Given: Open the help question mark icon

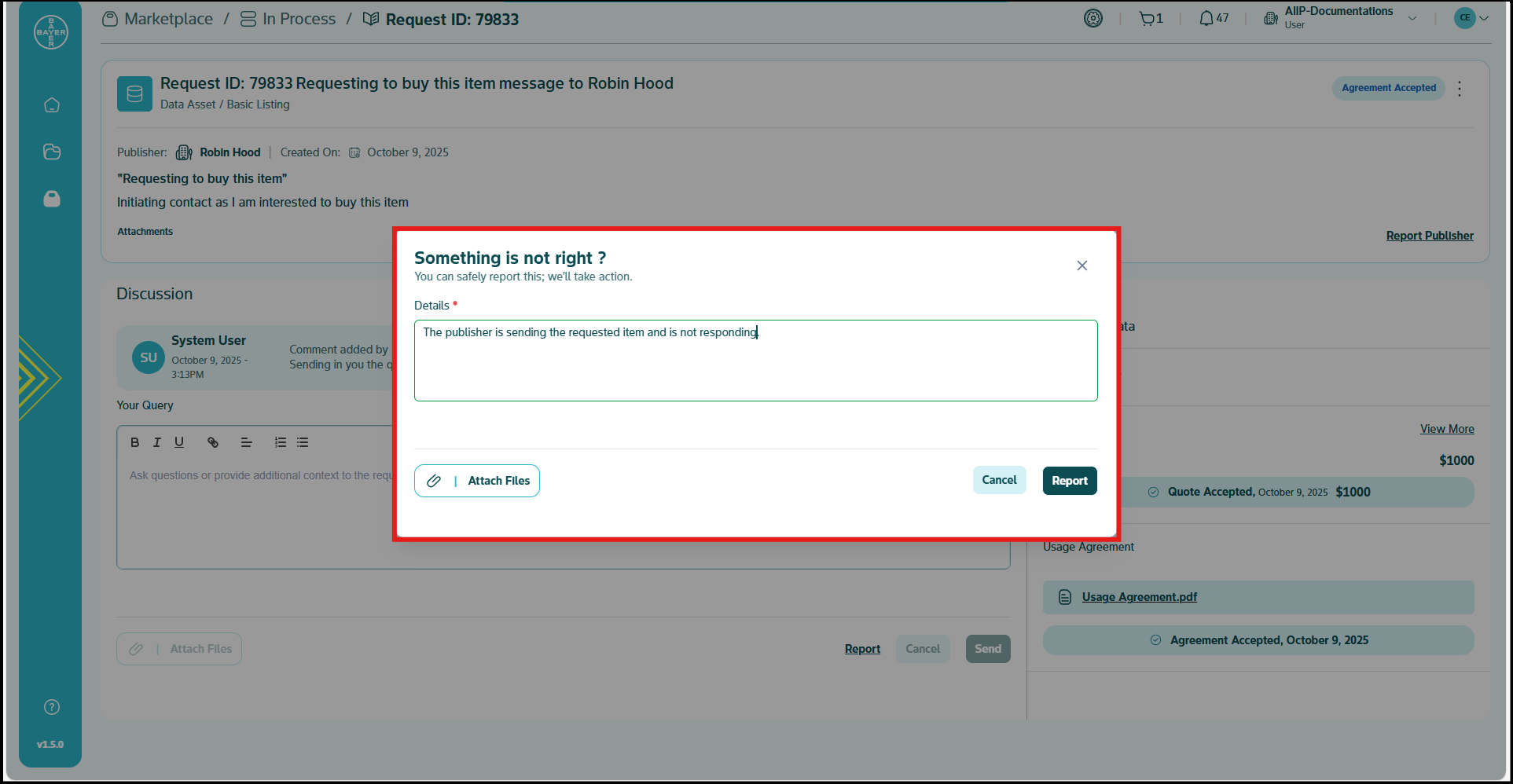Looking at the screenshot, I should pos(52,707).
